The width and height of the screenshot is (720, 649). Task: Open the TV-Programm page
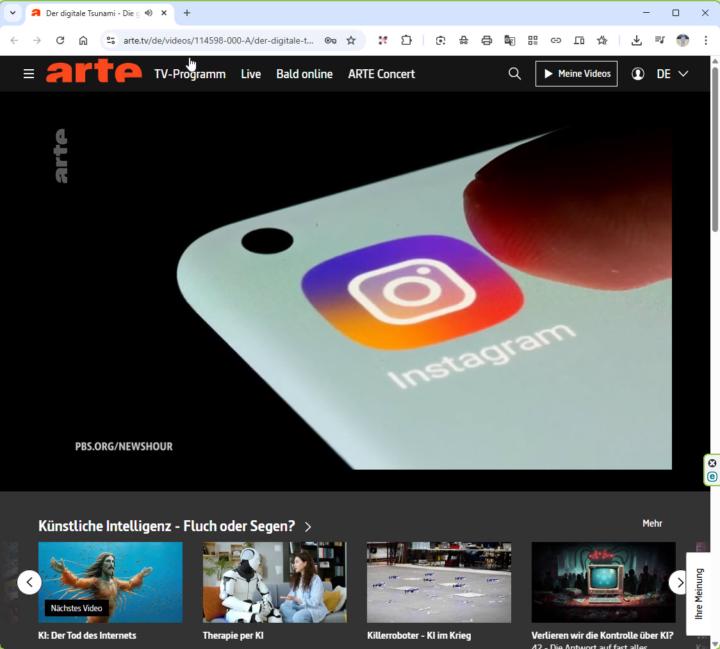click(190, 74)
